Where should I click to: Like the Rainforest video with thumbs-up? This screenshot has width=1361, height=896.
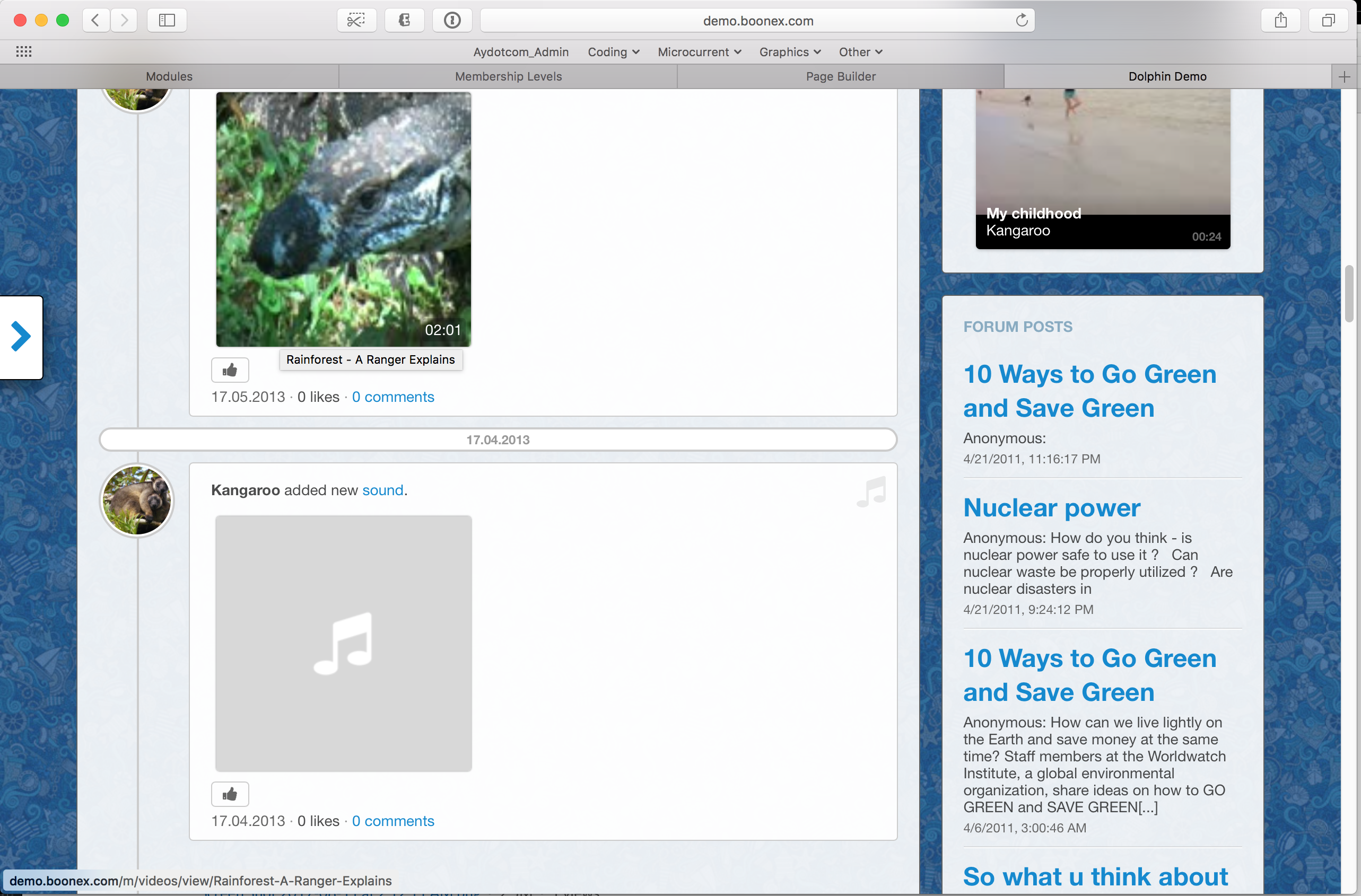[230, 370]
